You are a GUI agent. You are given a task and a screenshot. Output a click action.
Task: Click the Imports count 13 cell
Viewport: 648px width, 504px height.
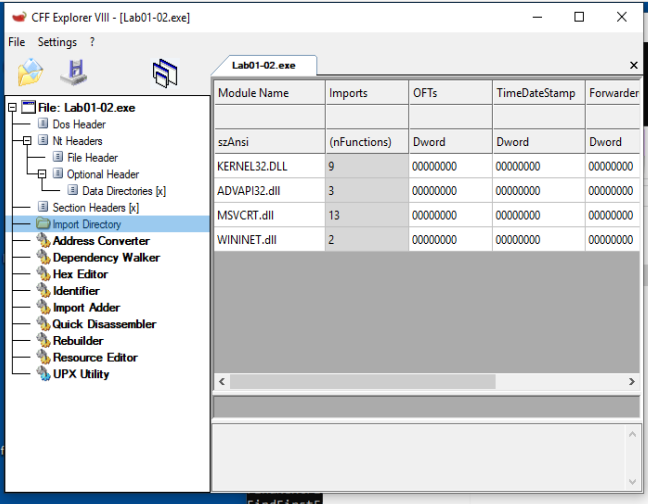(x=367, y=215)
